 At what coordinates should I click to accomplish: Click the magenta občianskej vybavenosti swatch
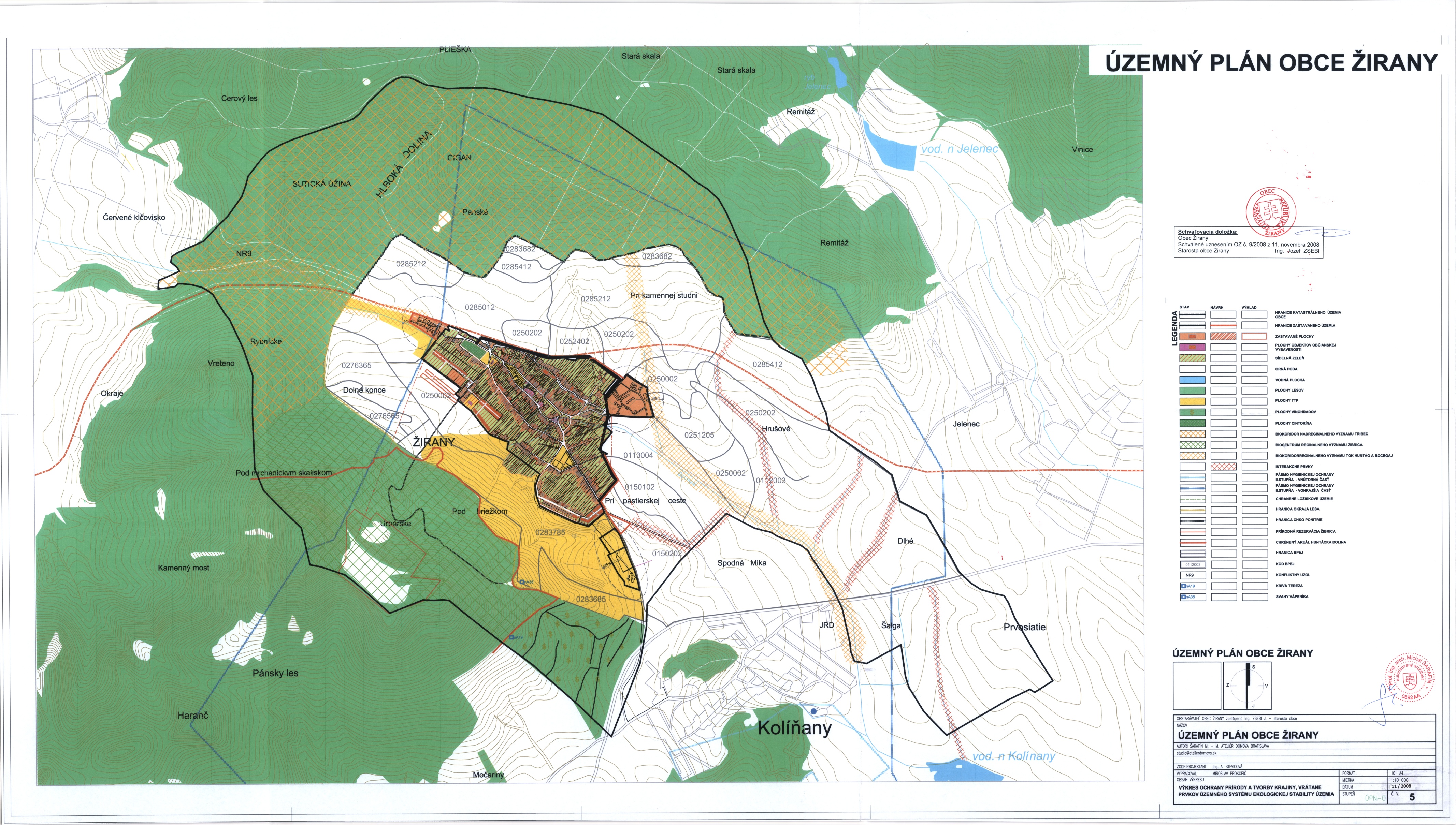click(1192, 347)
